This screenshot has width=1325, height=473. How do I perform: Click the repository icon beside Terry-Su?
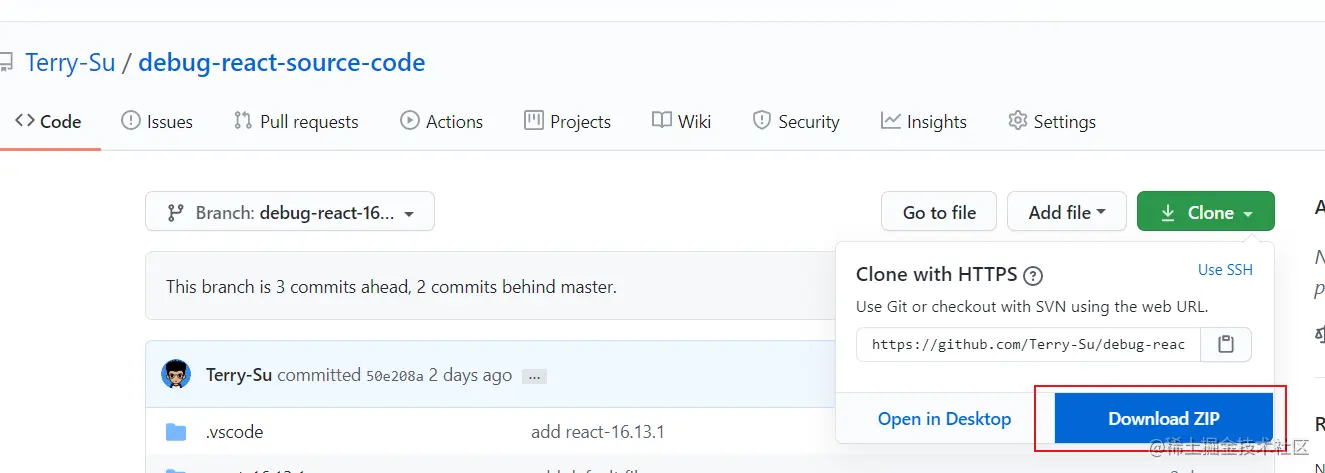coord(6,63)
